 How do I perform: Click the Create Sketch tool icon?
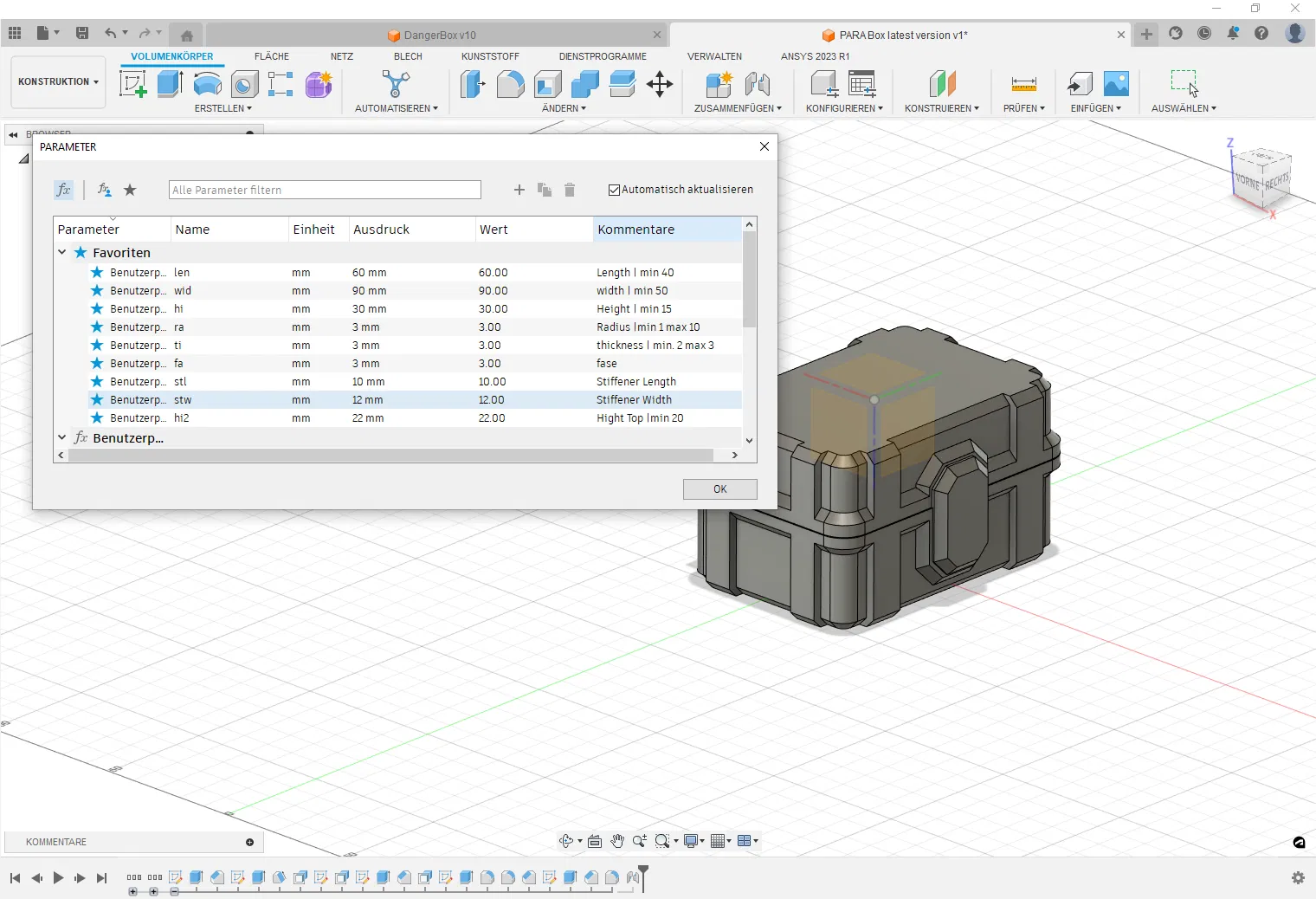[x=132, y=84]
